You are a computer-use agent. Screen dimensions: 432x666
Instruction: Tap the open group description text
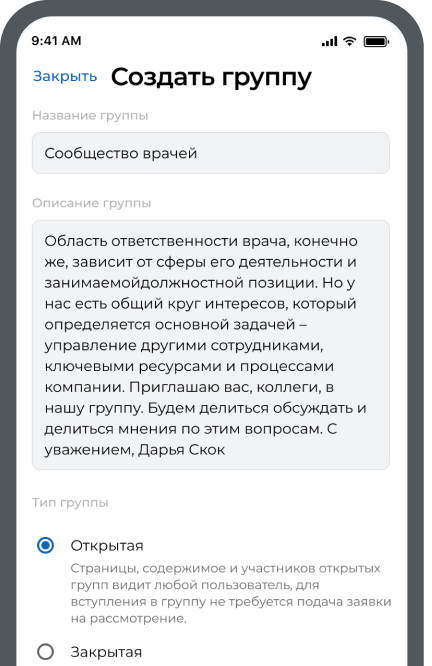[231, 593]
